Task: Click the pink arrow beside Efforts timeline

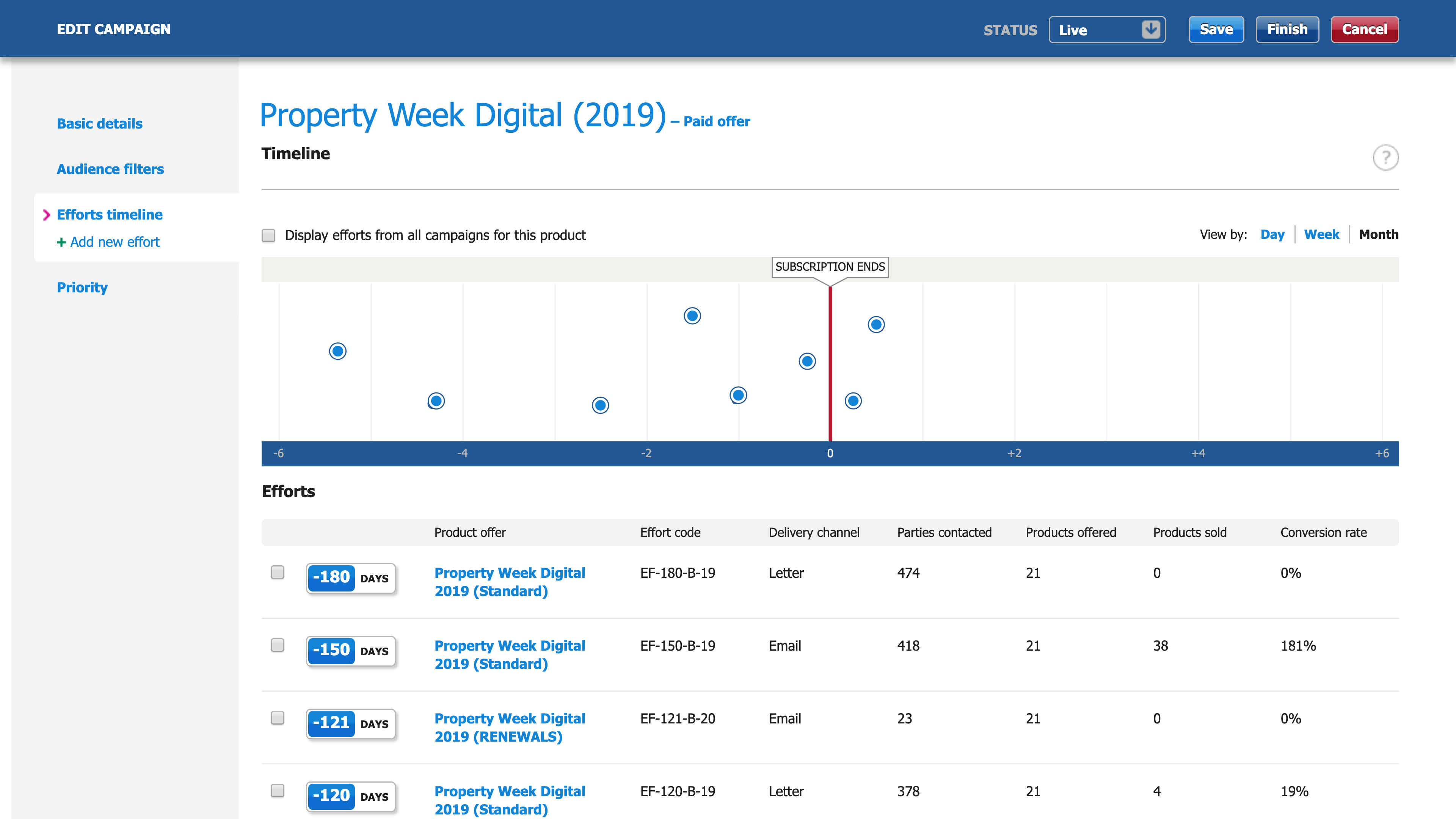Action: [46, 215]
